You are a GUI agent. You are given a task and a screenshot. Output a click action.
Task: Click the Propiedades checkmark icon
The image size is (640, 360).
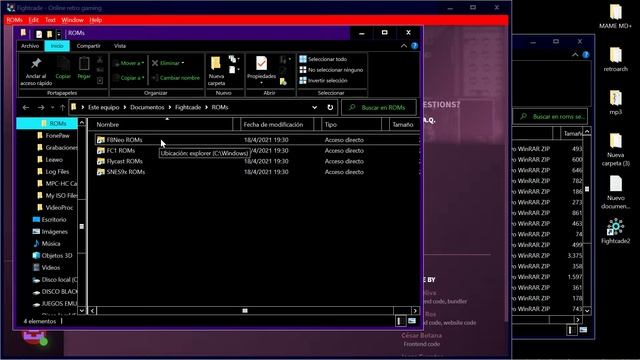pyautogui.click(x=261, y=64)
